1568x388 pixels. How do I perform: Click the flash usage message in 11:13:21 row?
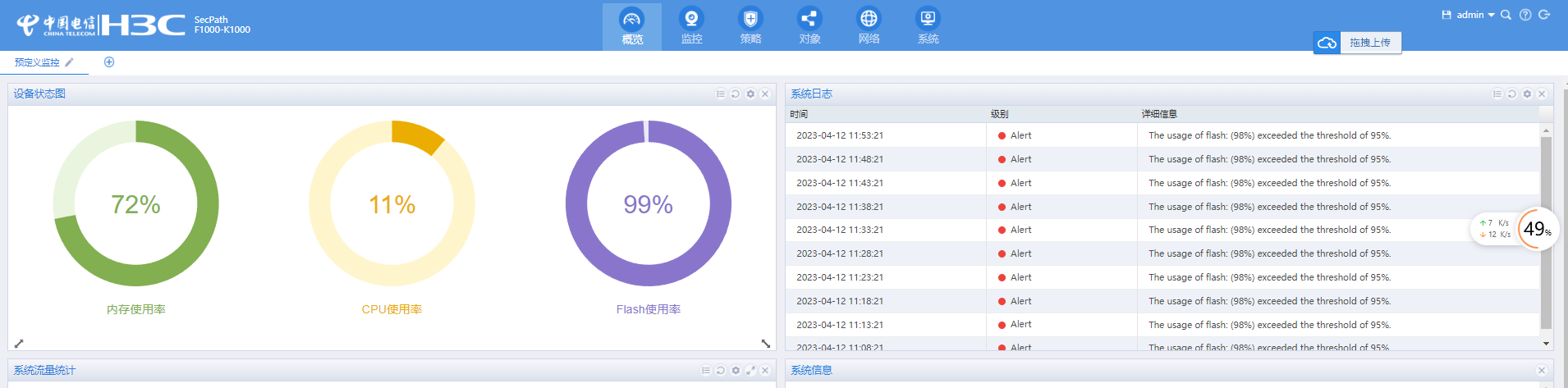[1269, 325]
